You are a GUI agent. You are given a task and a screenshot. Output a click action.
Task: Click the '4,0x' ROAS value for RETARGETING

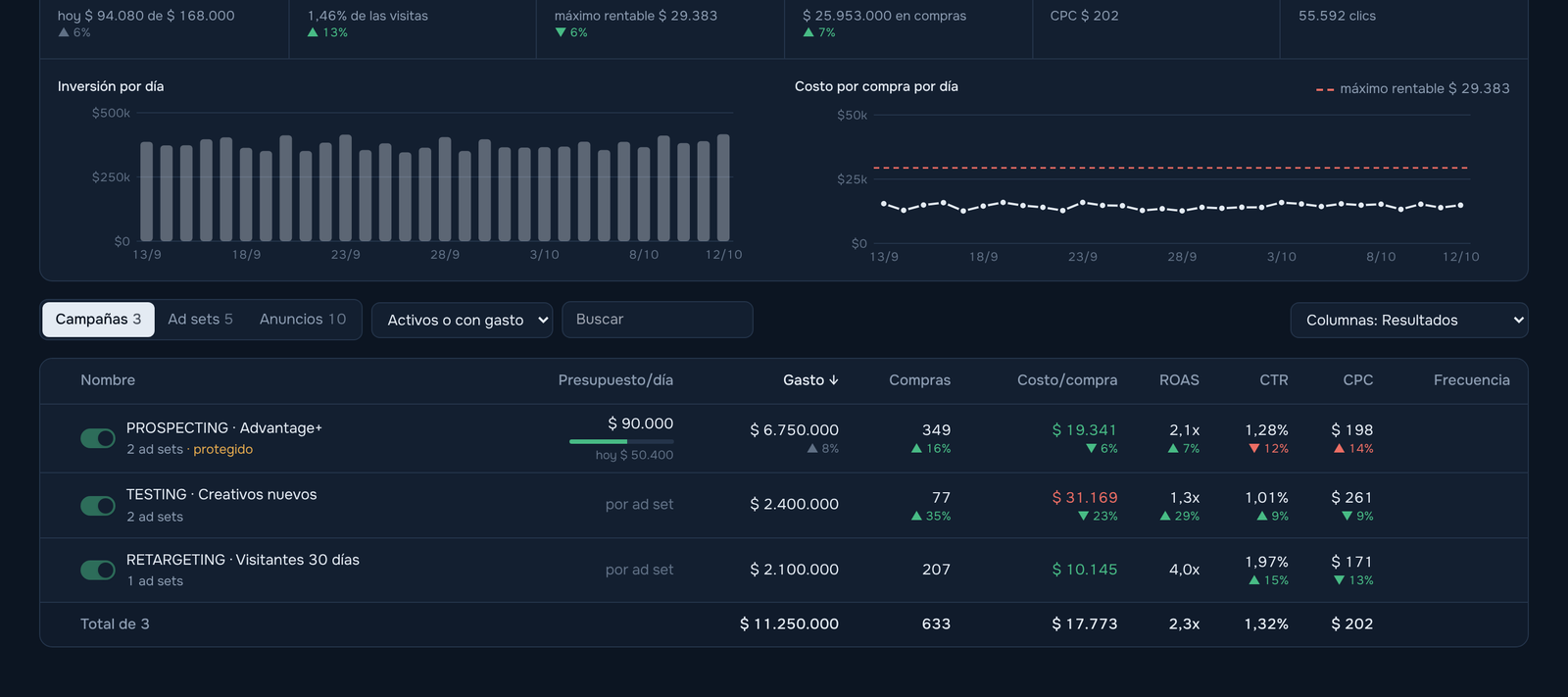(1184, 570)
